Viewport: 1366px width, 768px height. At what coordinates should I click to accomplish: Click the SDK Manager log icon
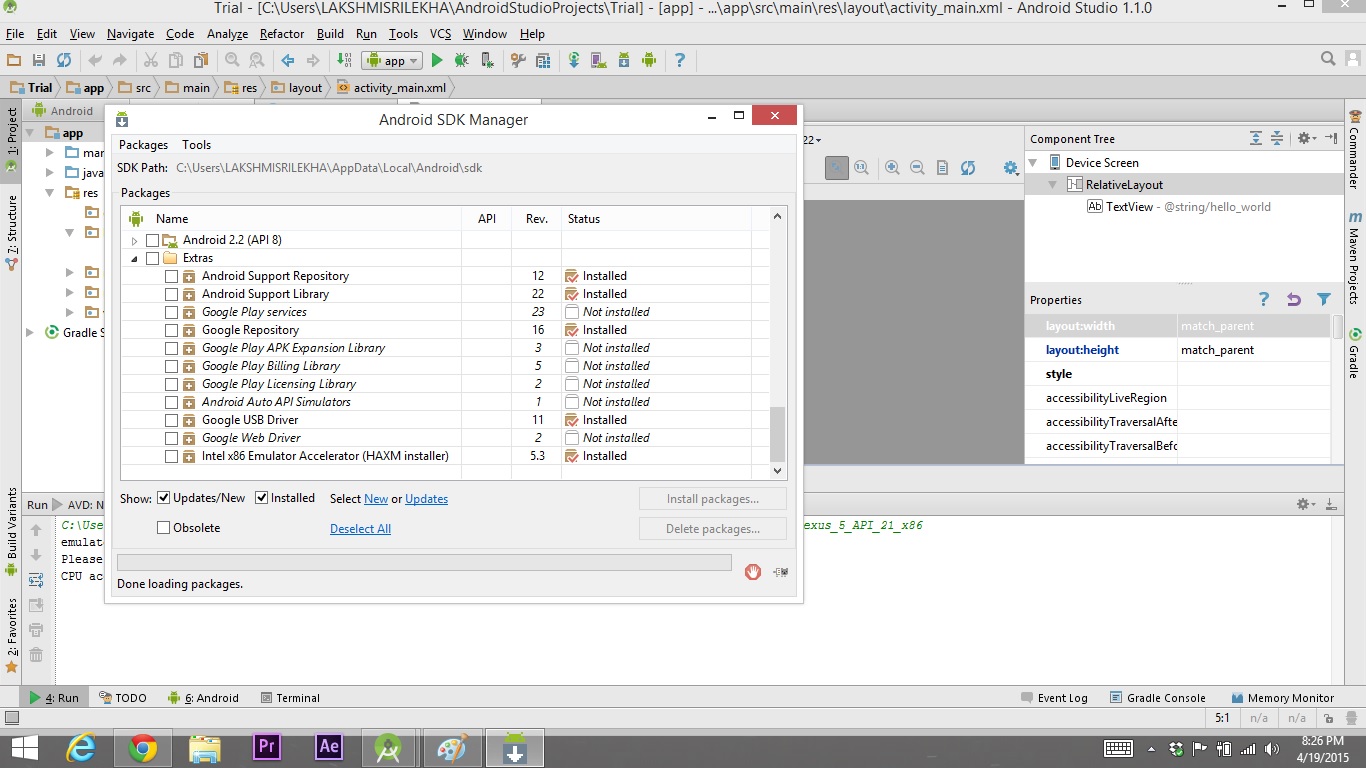[781, 572]
